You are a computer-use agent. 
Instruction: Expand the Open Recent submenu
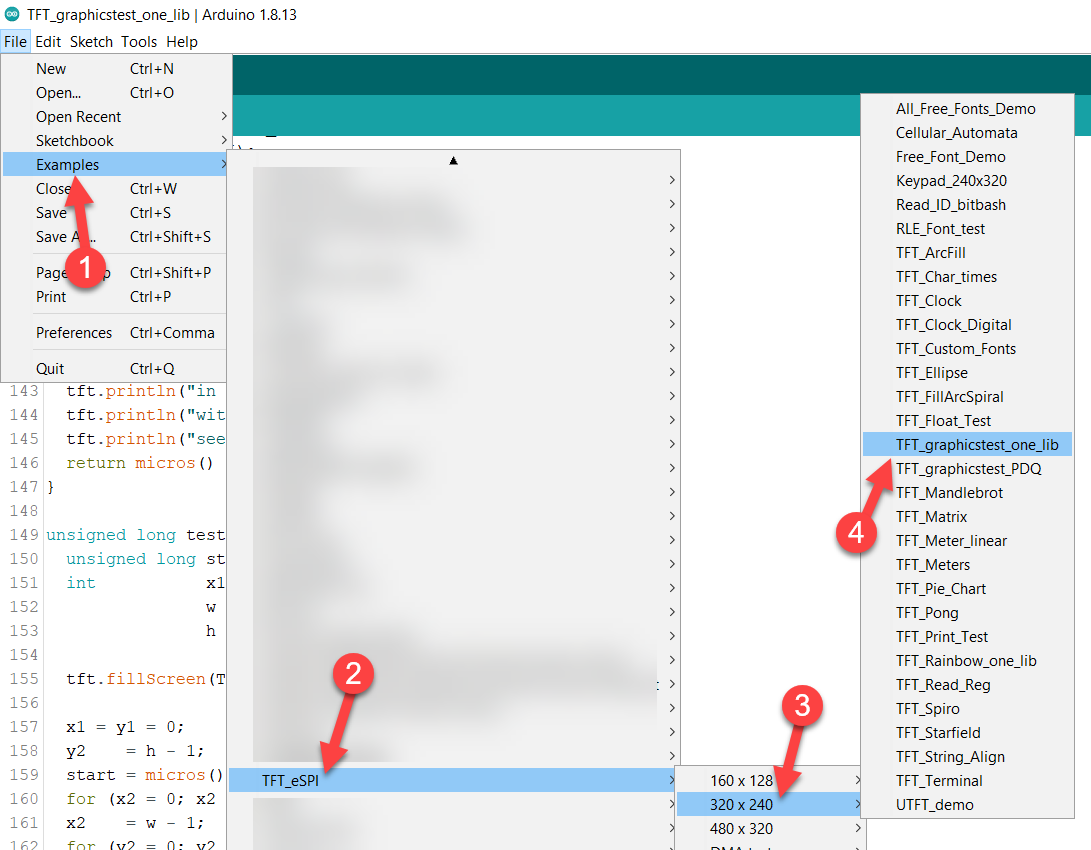115,117
